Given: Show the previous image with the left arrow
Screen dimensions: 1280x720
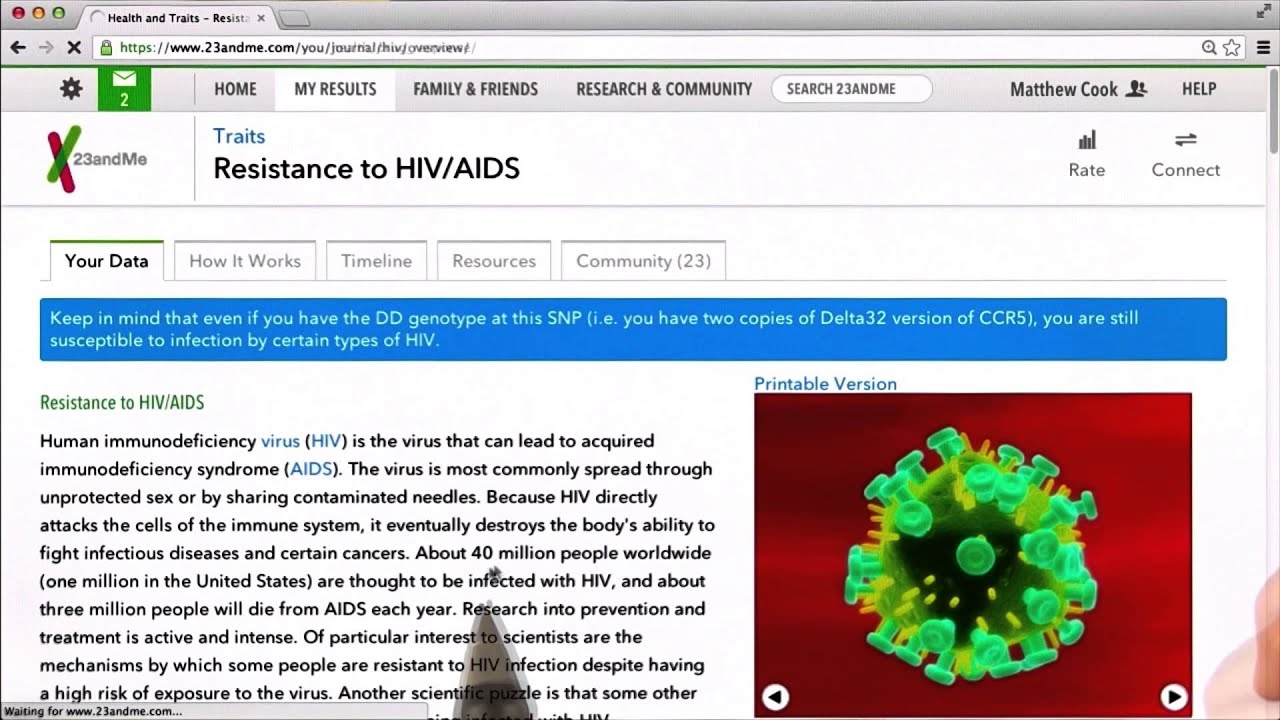Looking at the screenshot, I should click(775, 696).
